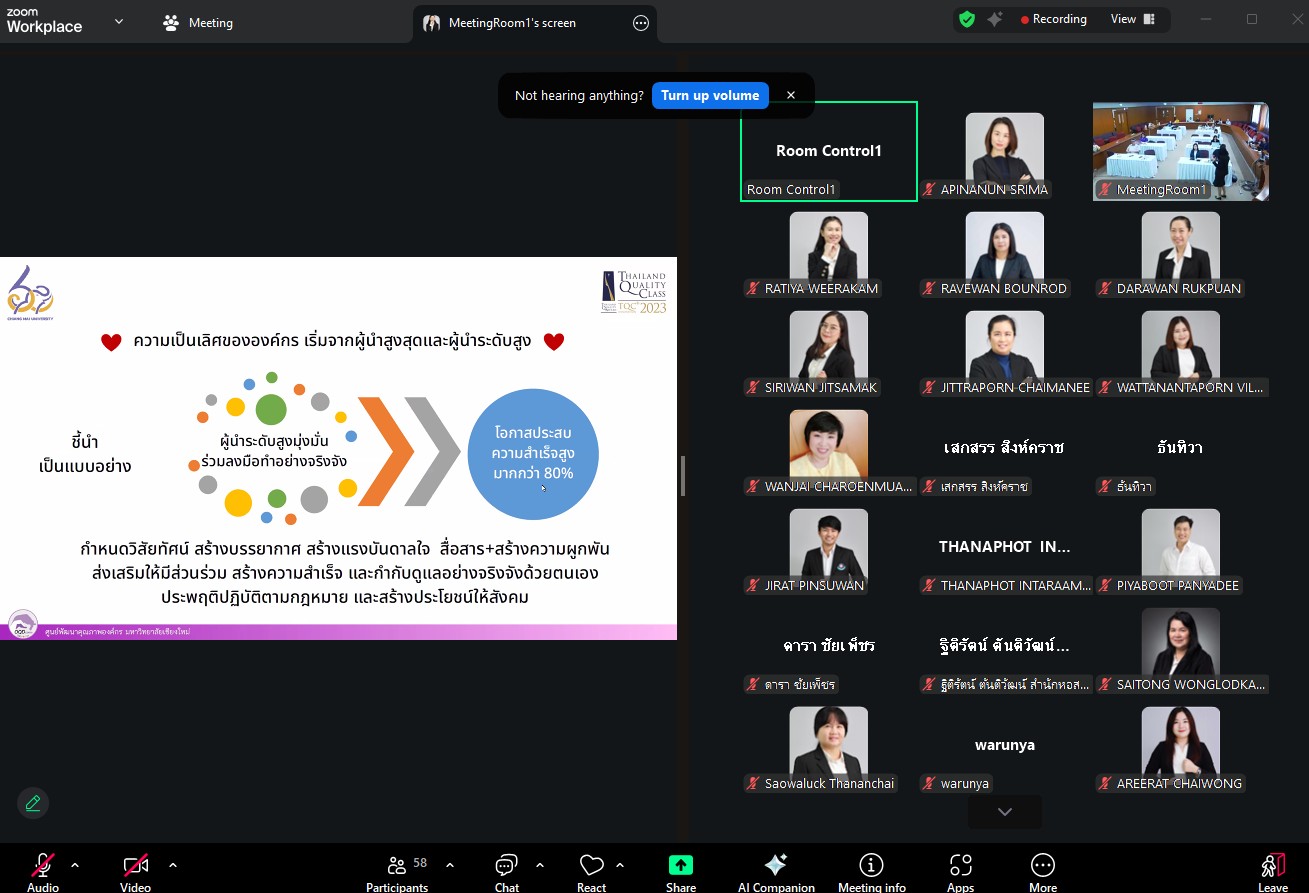Leave the meeting
The width and height of the screenshot is (1309, 893).
[x=1272, y=869]
